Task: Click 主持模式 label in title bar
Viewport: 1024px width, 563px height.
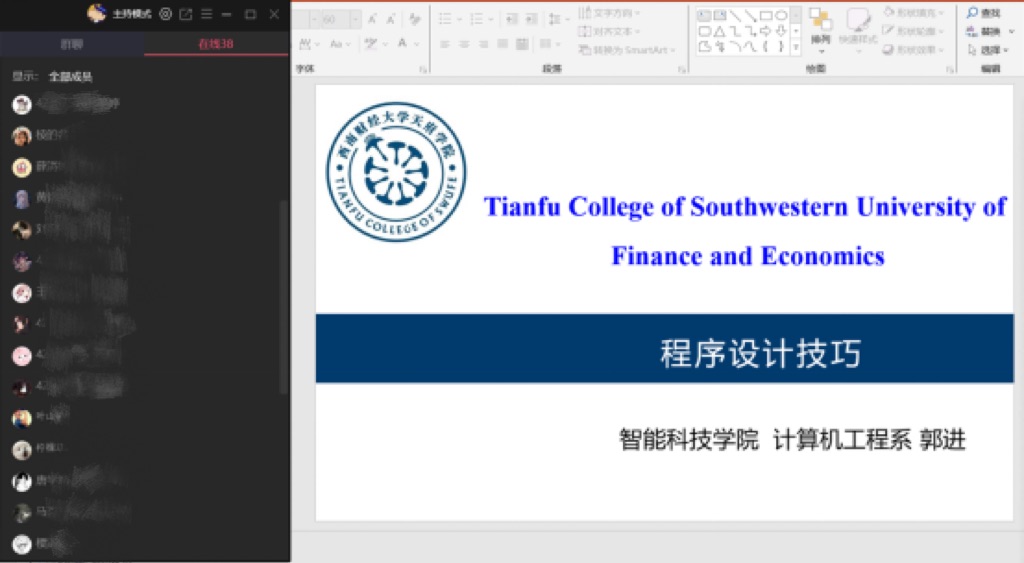Action: pos(132,14)
